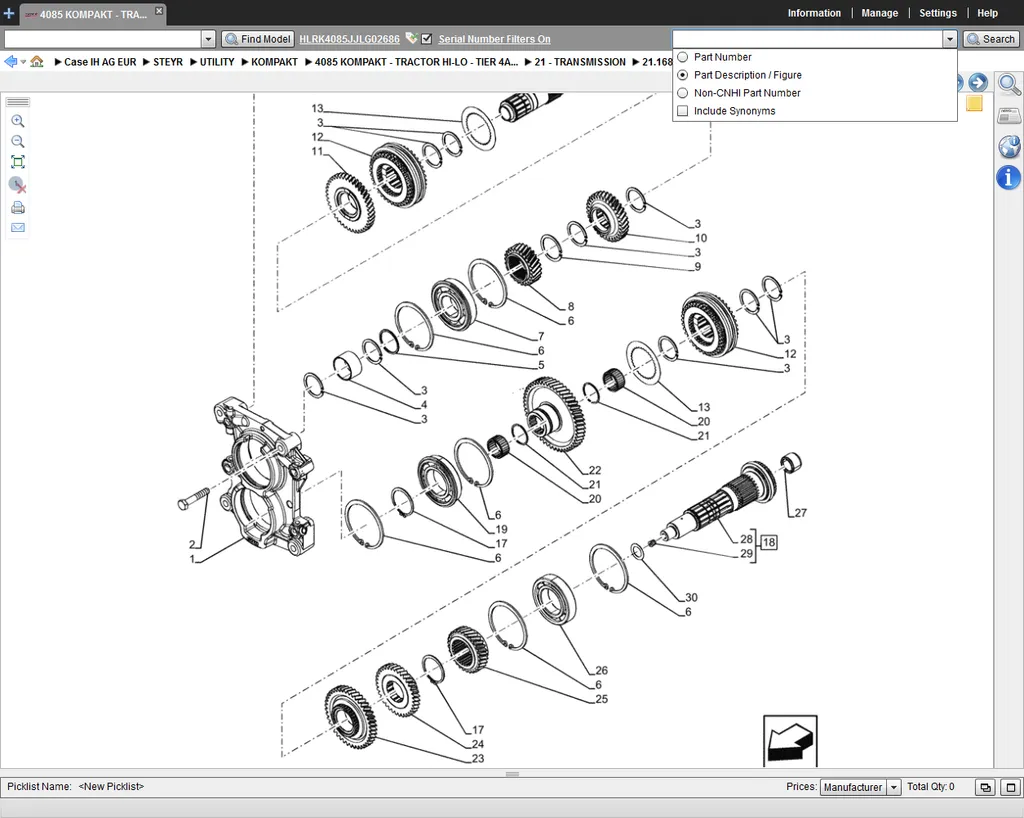Click the figure orientation arrow thumbnail
Image resolution: width=1024 pixels, height=818 pixels.
(x=790, y=741)
